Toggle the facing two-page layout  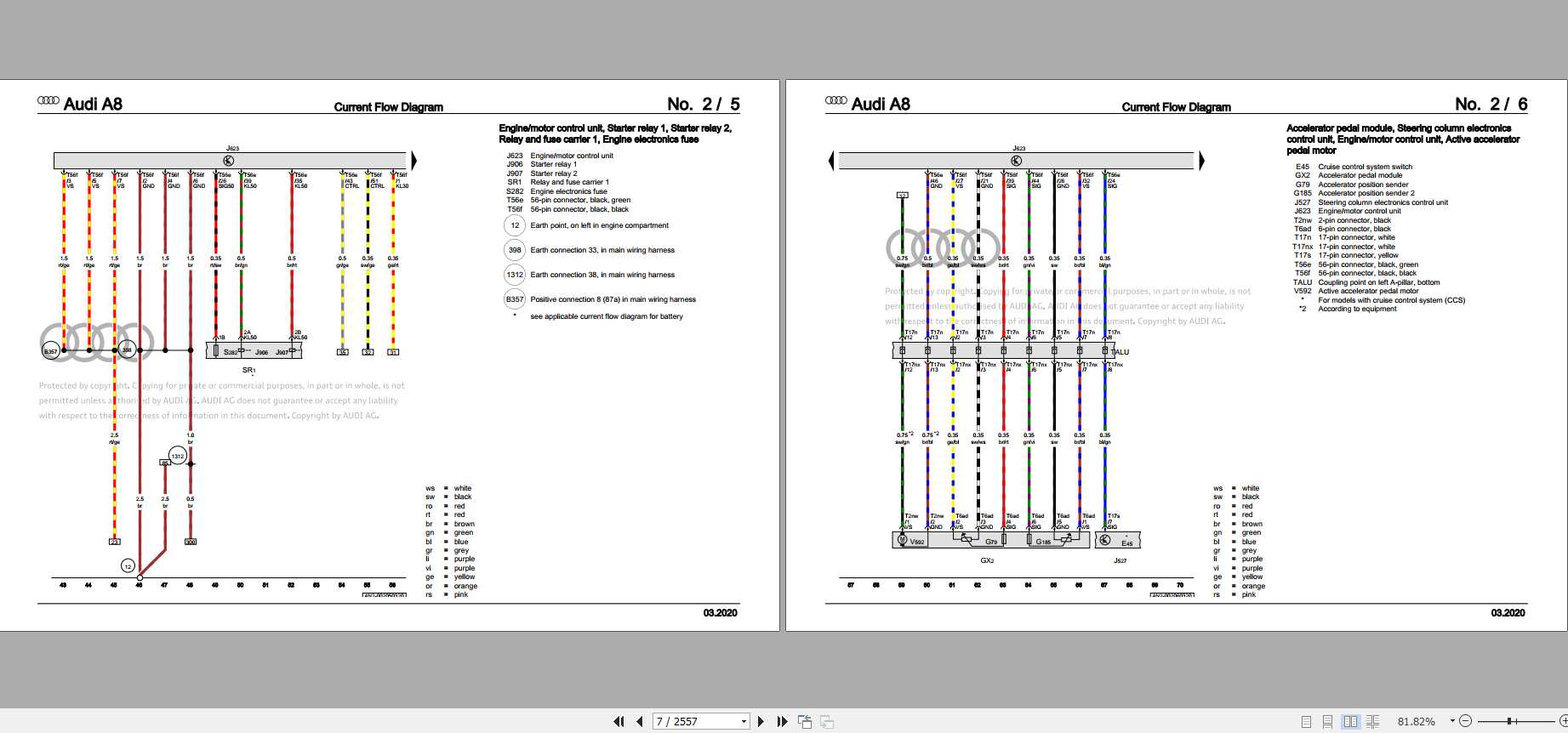(1350, 722)
